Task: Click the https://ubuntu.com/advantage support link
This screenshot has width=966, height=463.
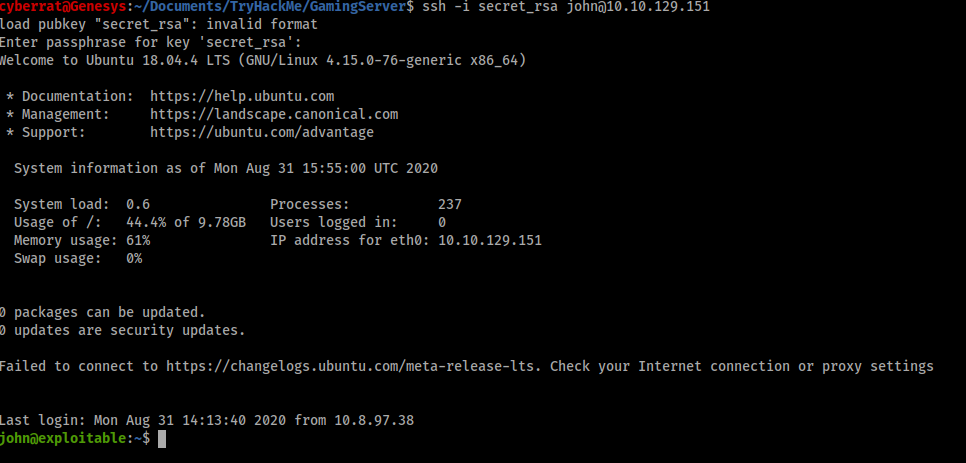Action: point(262,132)
